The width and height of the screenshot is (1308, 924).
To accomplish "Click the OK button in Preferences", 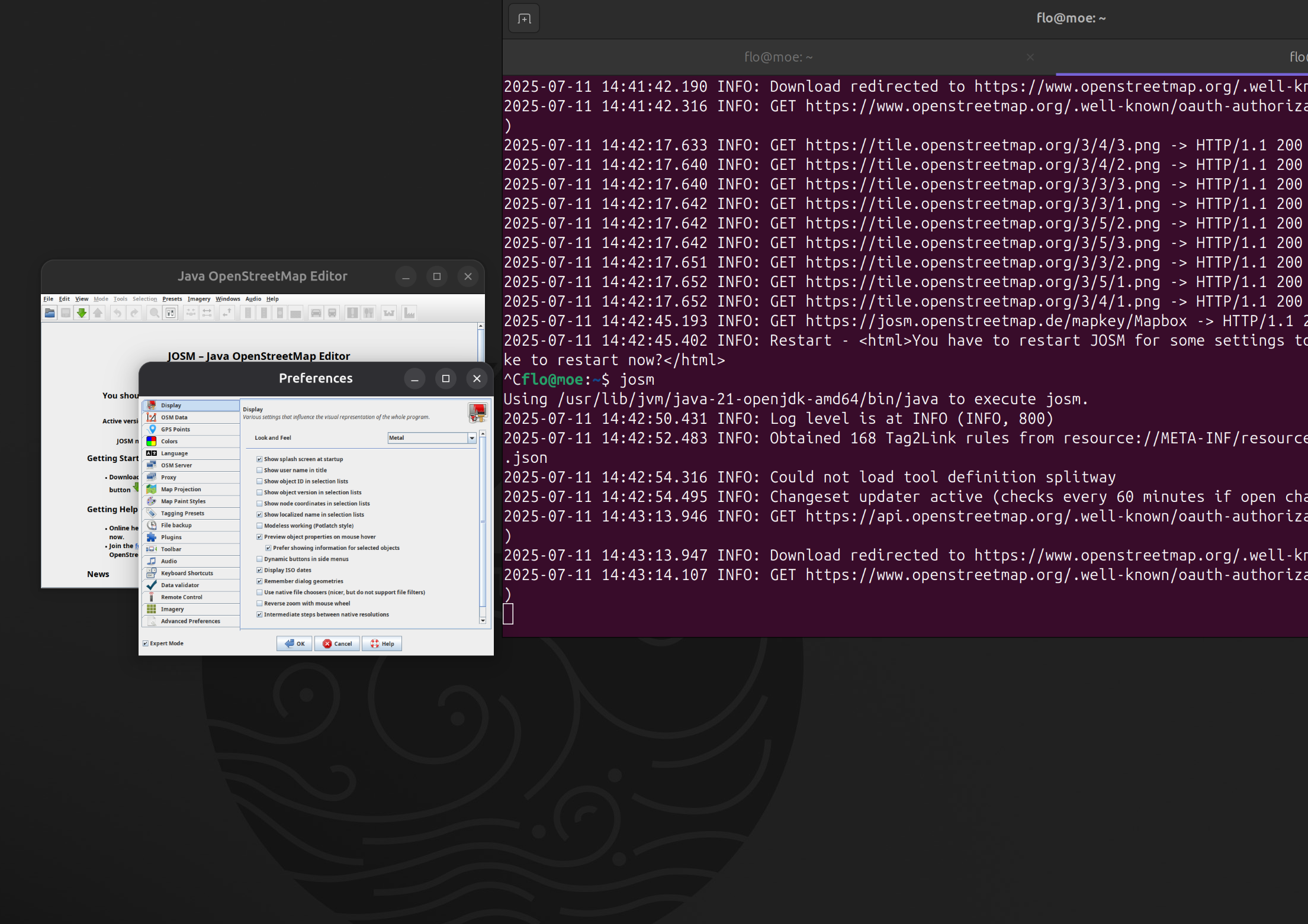I will coord(294,644).
